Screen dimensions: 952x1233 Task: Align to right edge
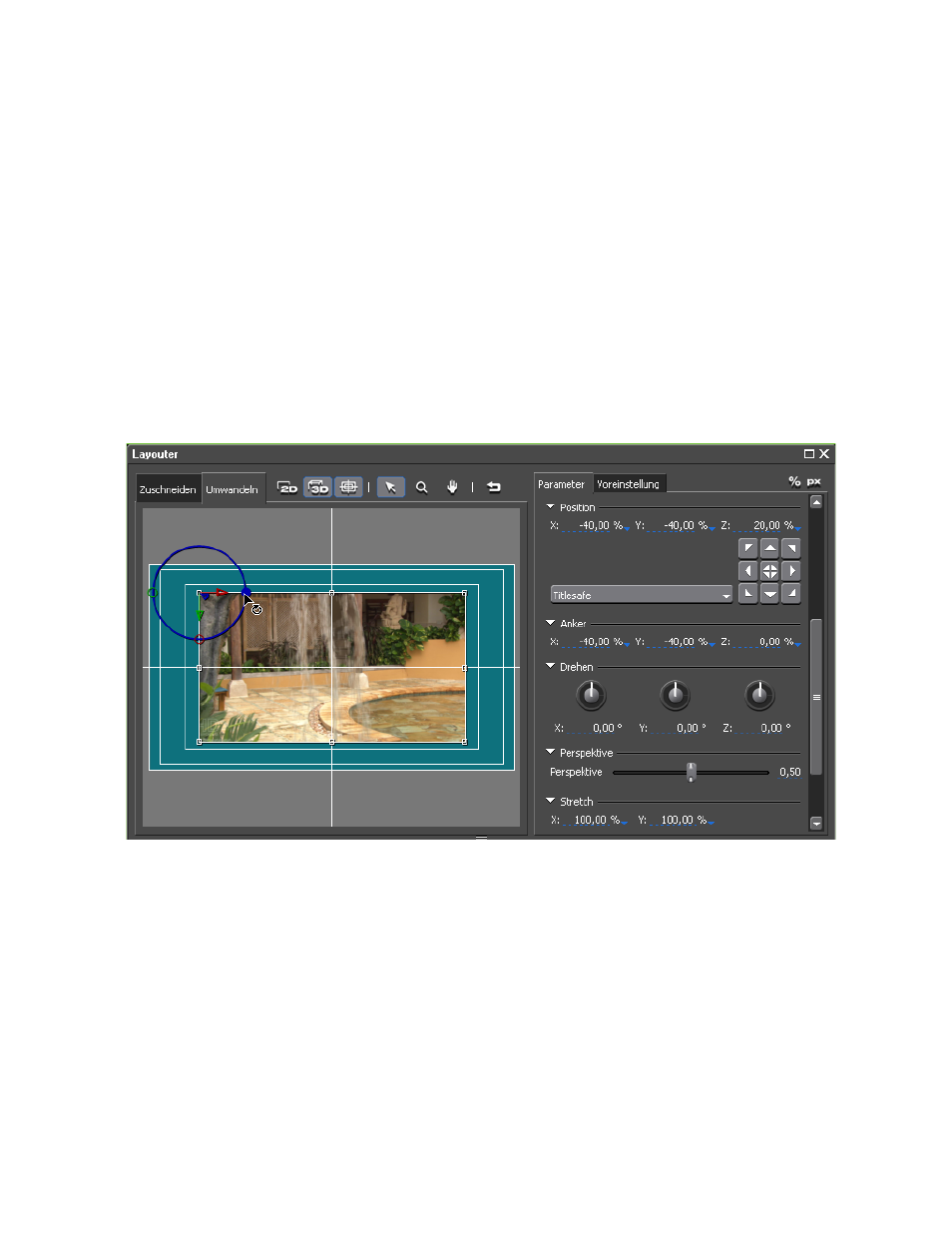[791, 571]
